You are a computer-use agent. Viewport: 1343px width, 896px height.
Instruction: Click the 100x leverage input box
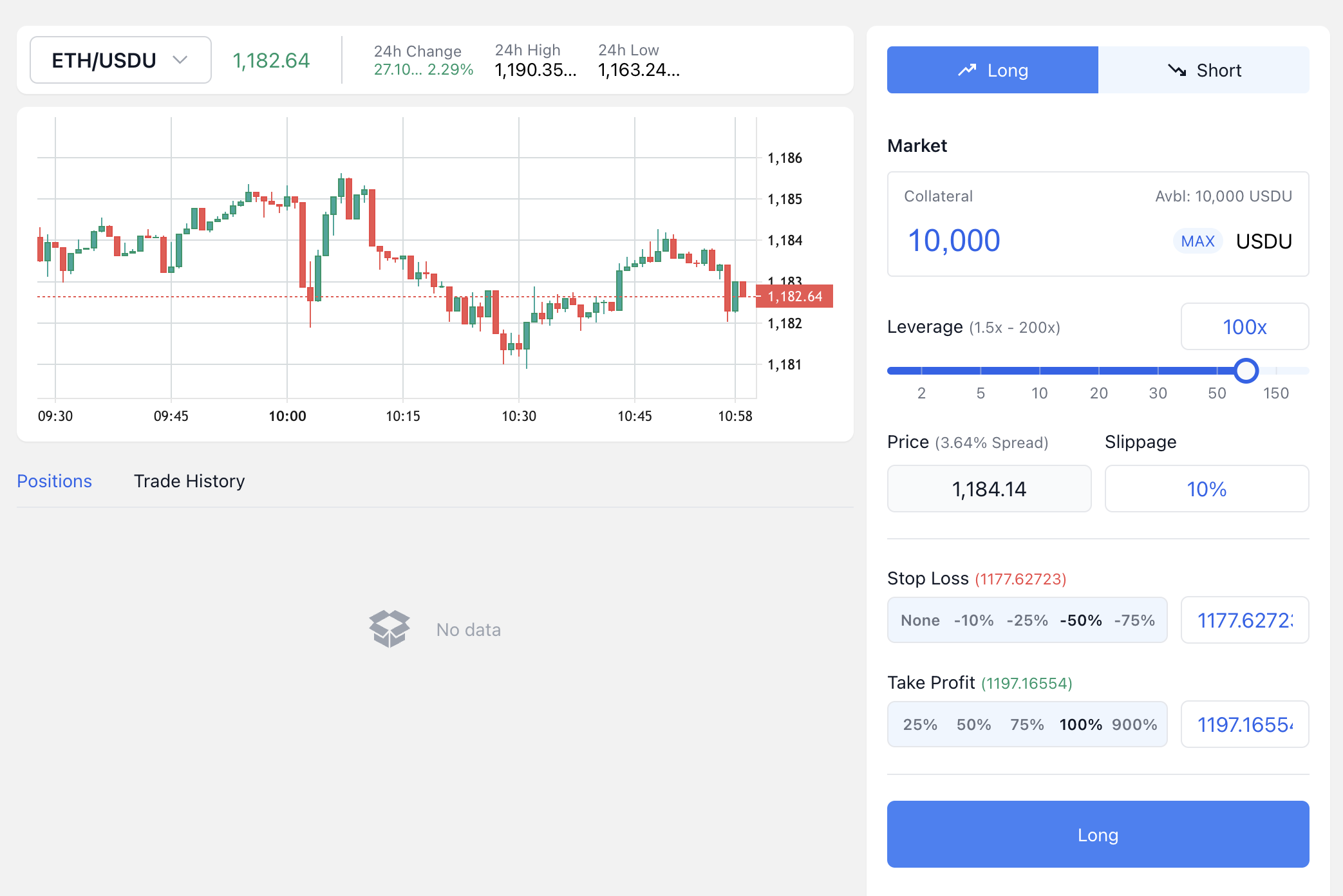[x=1244, y=327]
